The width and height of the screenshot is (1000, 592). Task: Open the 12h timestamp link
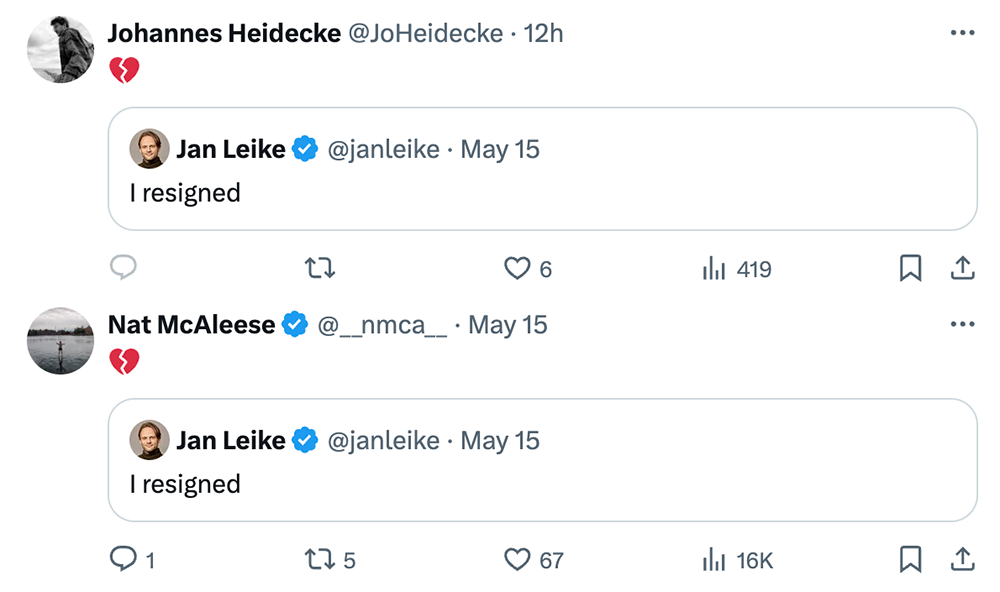click(543, 33)
